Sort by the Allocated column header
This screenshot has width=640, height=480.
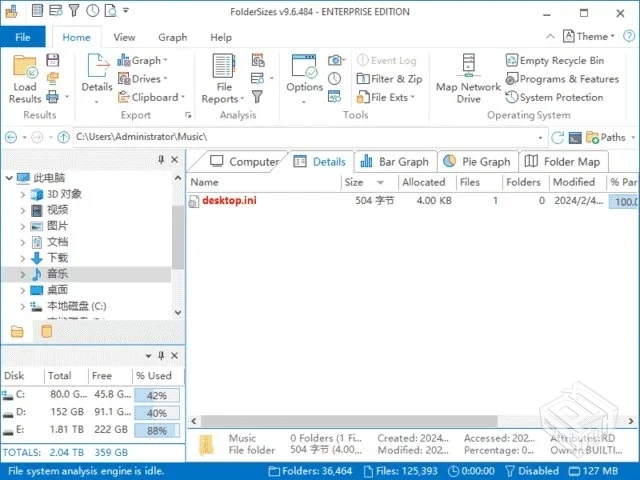pos(422,183)
